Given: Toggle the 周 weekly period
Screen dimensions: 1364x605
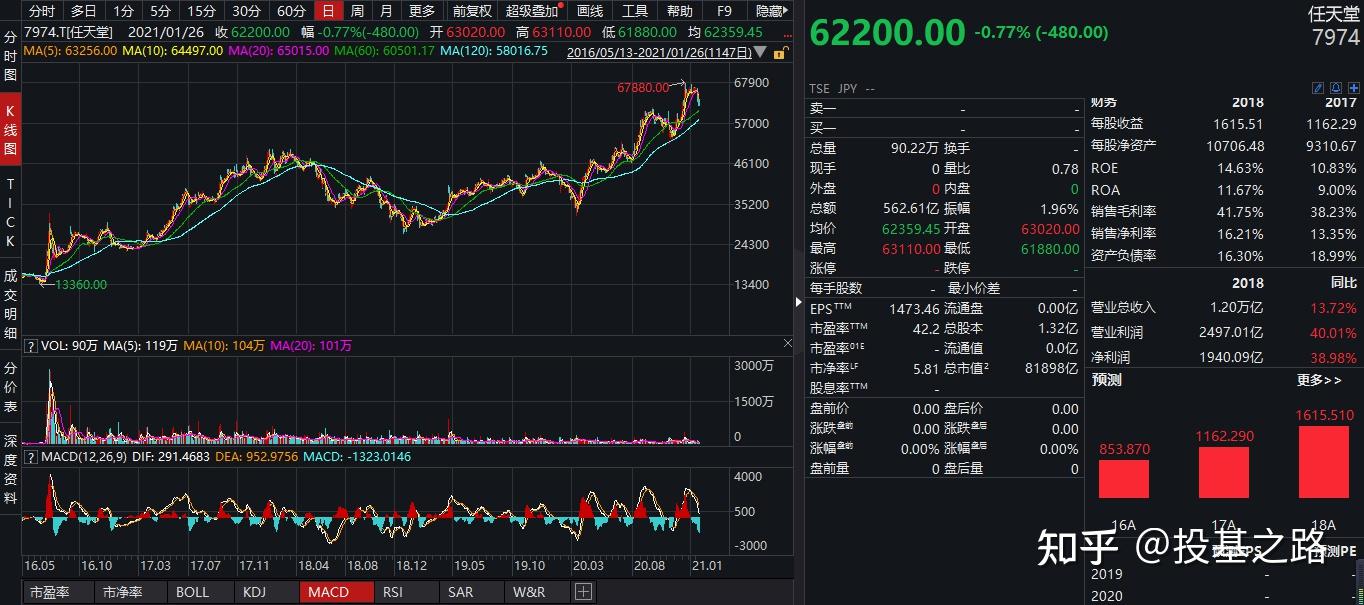Looking at the screenshot, I should tap(357, 11).
